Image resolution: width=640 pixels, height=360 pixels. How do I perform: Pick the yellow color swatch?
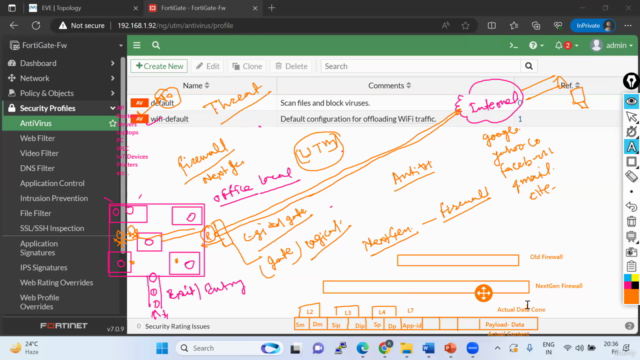click(x=635, y=278)
